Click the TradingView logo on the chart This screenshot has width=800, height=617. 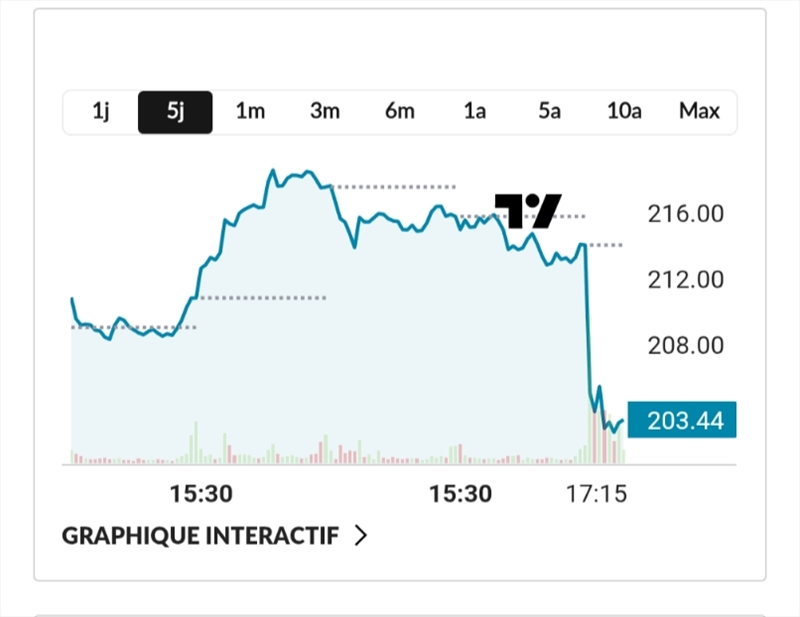click(528, 210)
